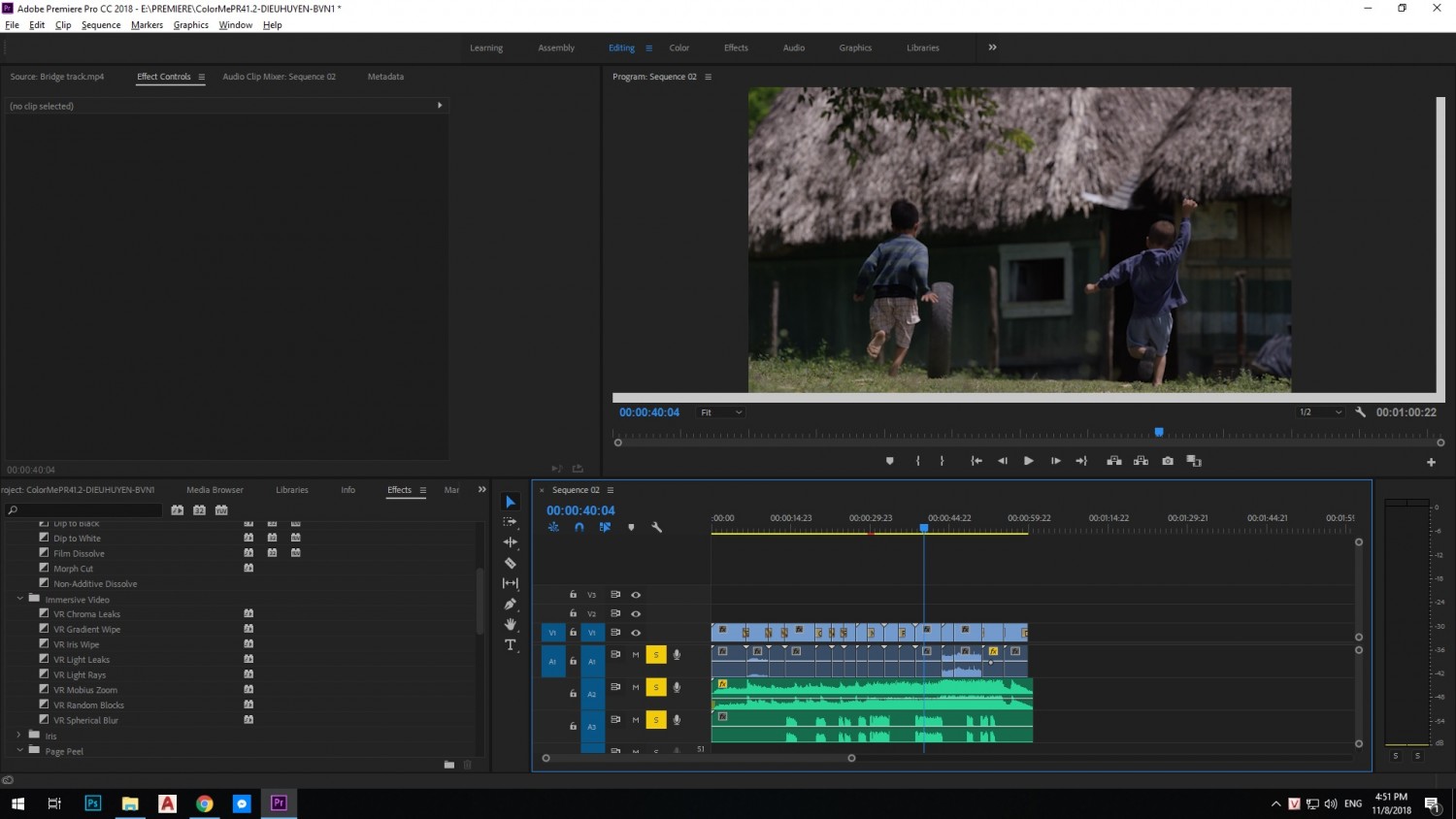Image resolution: width=1456 pixels, height=819 pixels.
Task: Switch to the Color workspace tab
Action: (679, 48)
